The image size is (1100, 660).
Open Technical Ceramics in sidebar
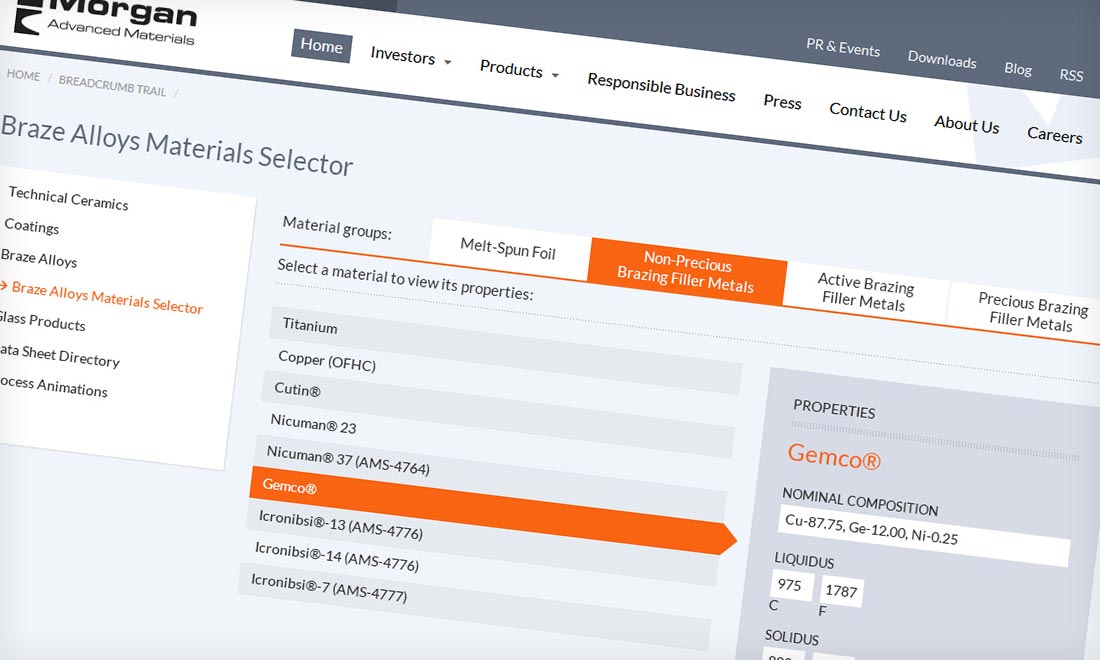pos(68,198)
